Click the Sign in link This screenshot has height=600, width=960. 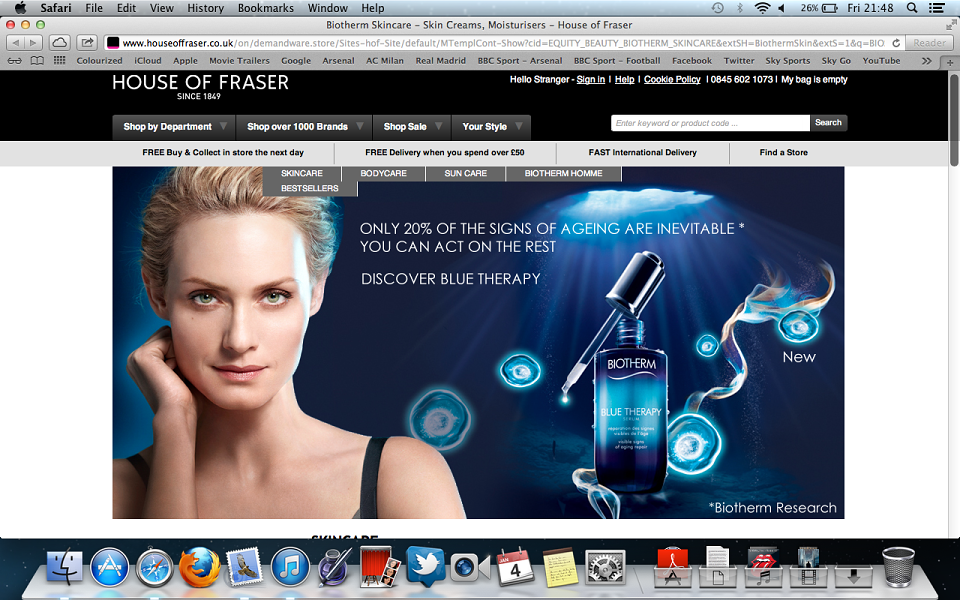pos(591,80)
